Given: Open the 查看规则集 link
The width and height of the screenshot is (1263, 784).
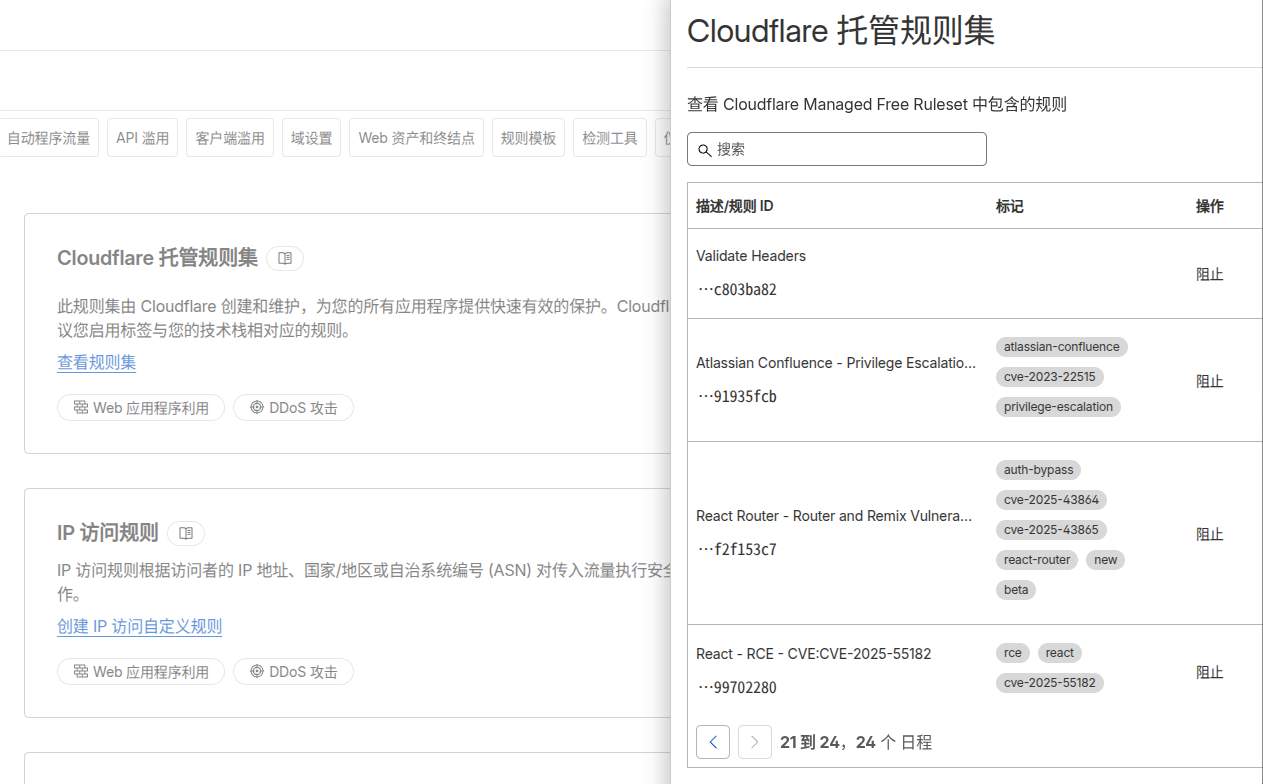Looking at the screenshot, I should point(96,362).
